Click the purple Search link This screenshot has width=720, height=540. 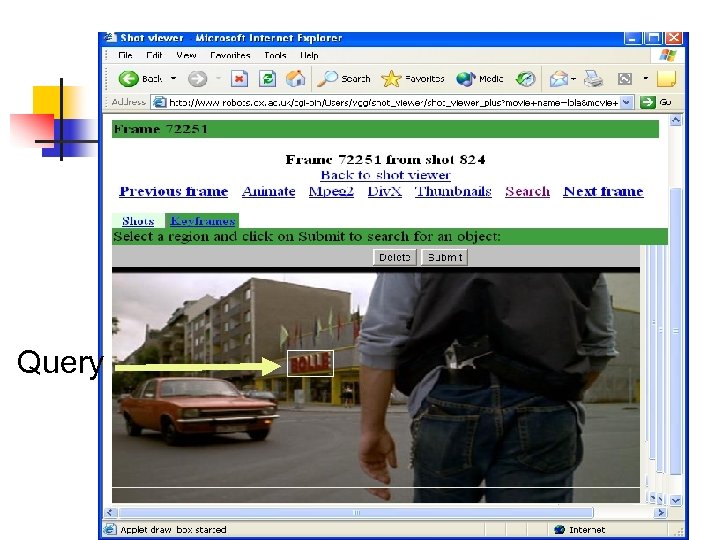(x=528, y=191)
